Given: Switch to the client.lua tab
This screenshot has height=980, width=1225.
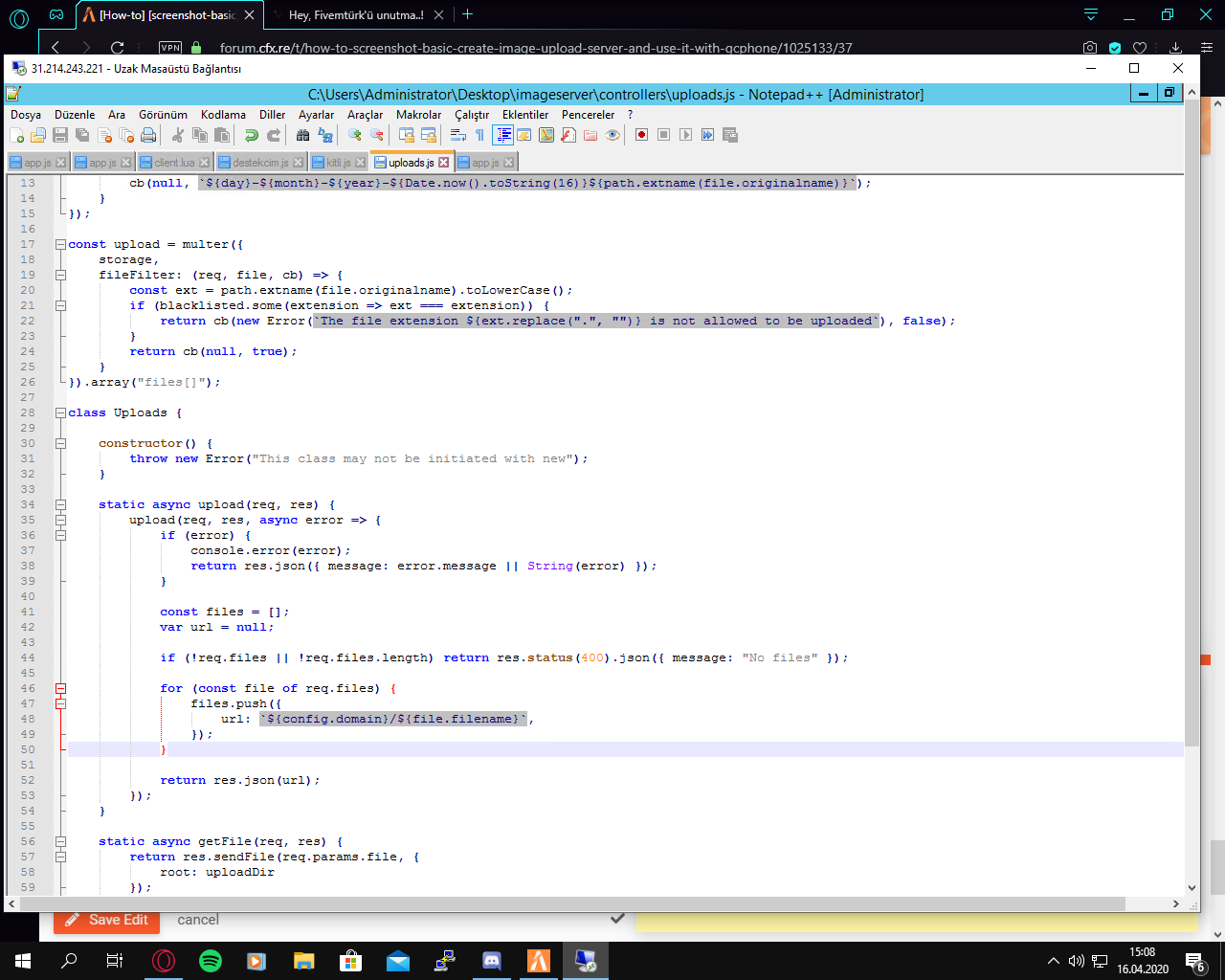Looking at the screenshot, I should click(x=173, y=163).
